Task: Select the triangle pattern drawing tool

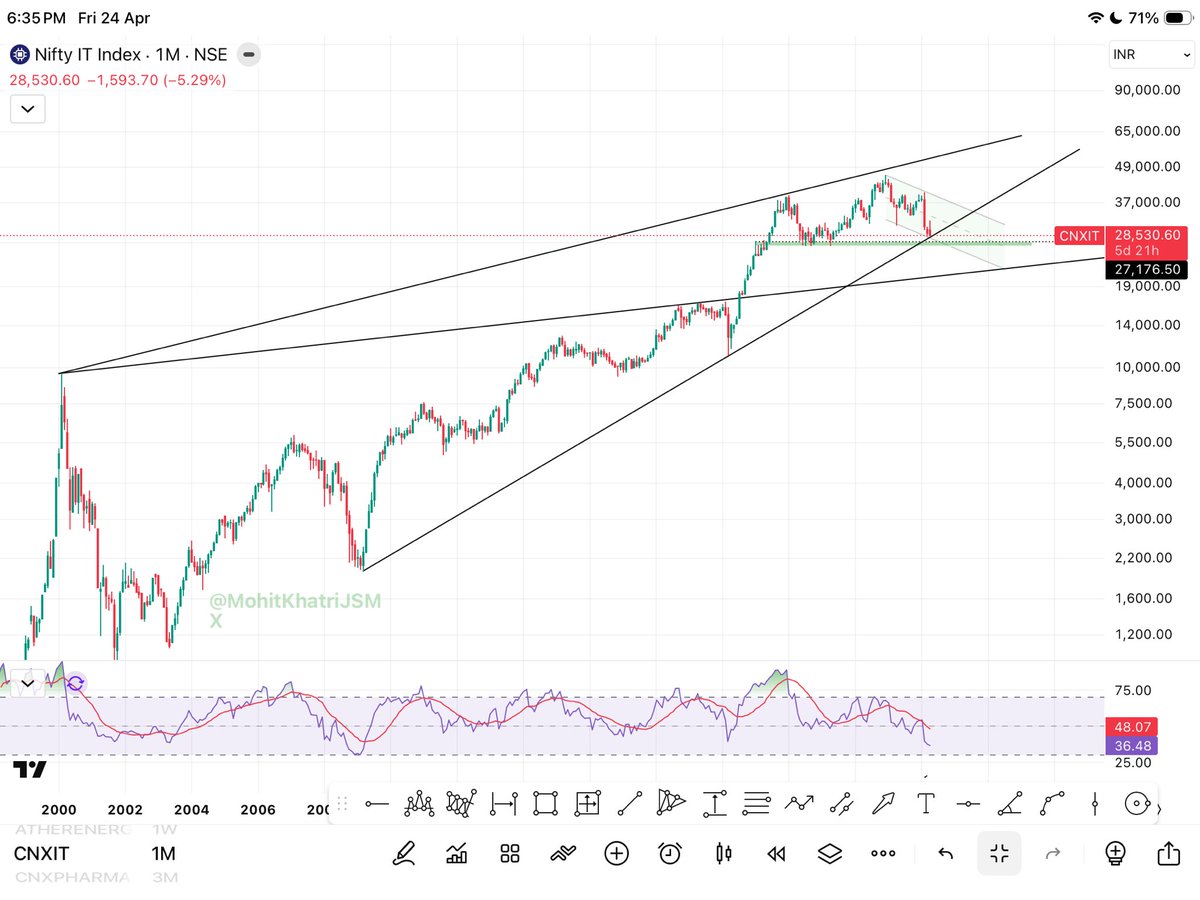Action: [672, 803]
